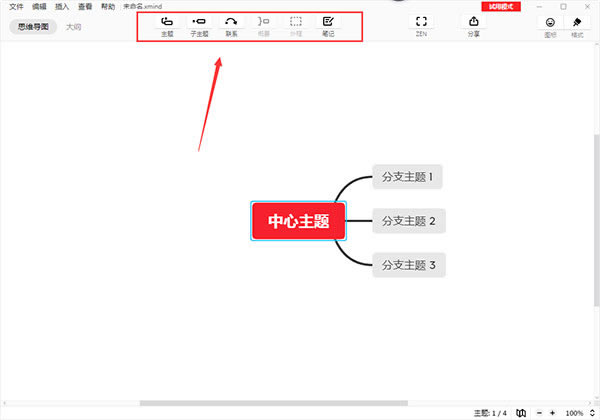
Task: Zoom in with the plus button
Action: click(x=552, y=412)
